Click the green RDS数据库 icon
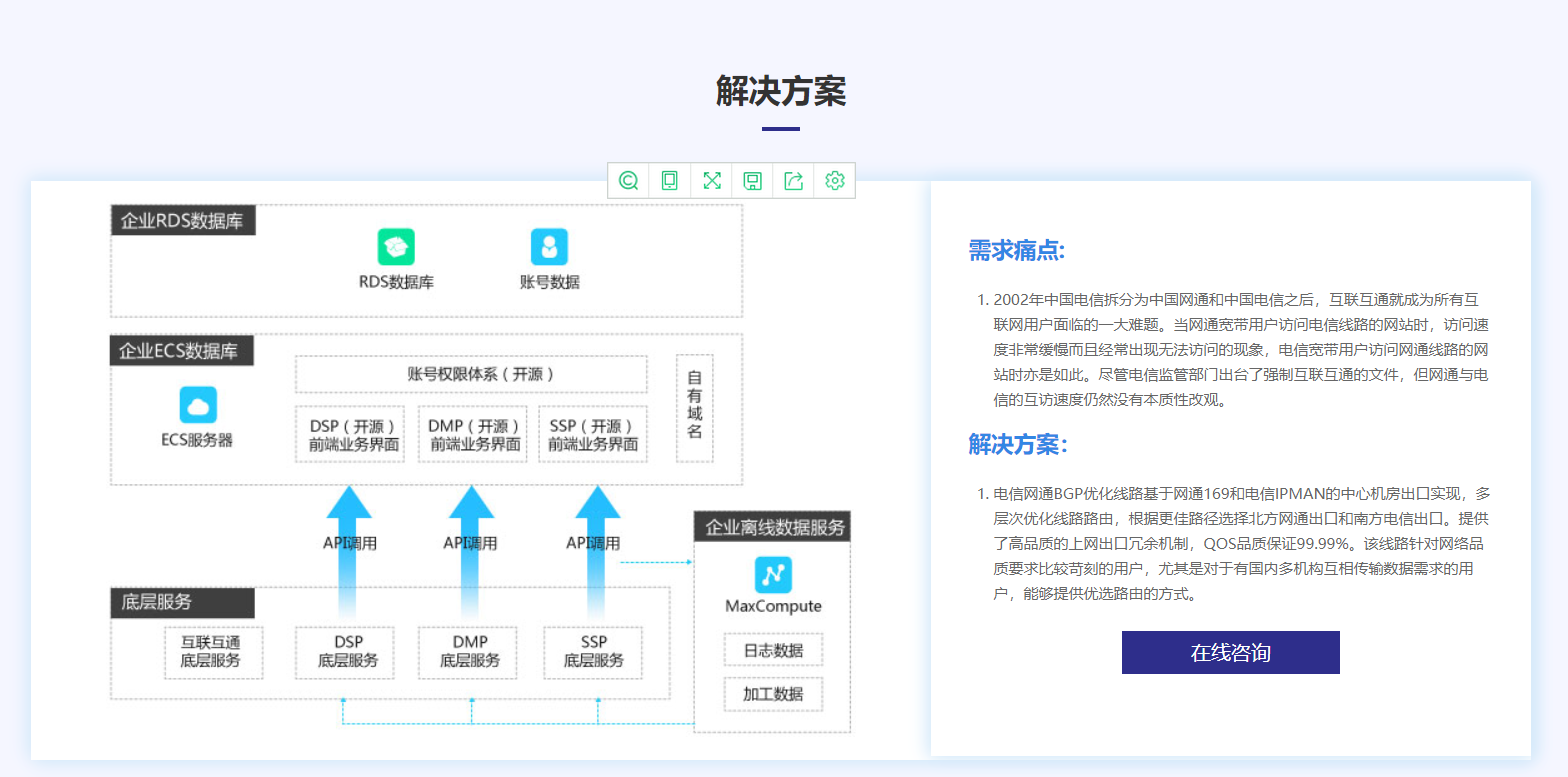 pyautogui.click(x=396, y=247)
